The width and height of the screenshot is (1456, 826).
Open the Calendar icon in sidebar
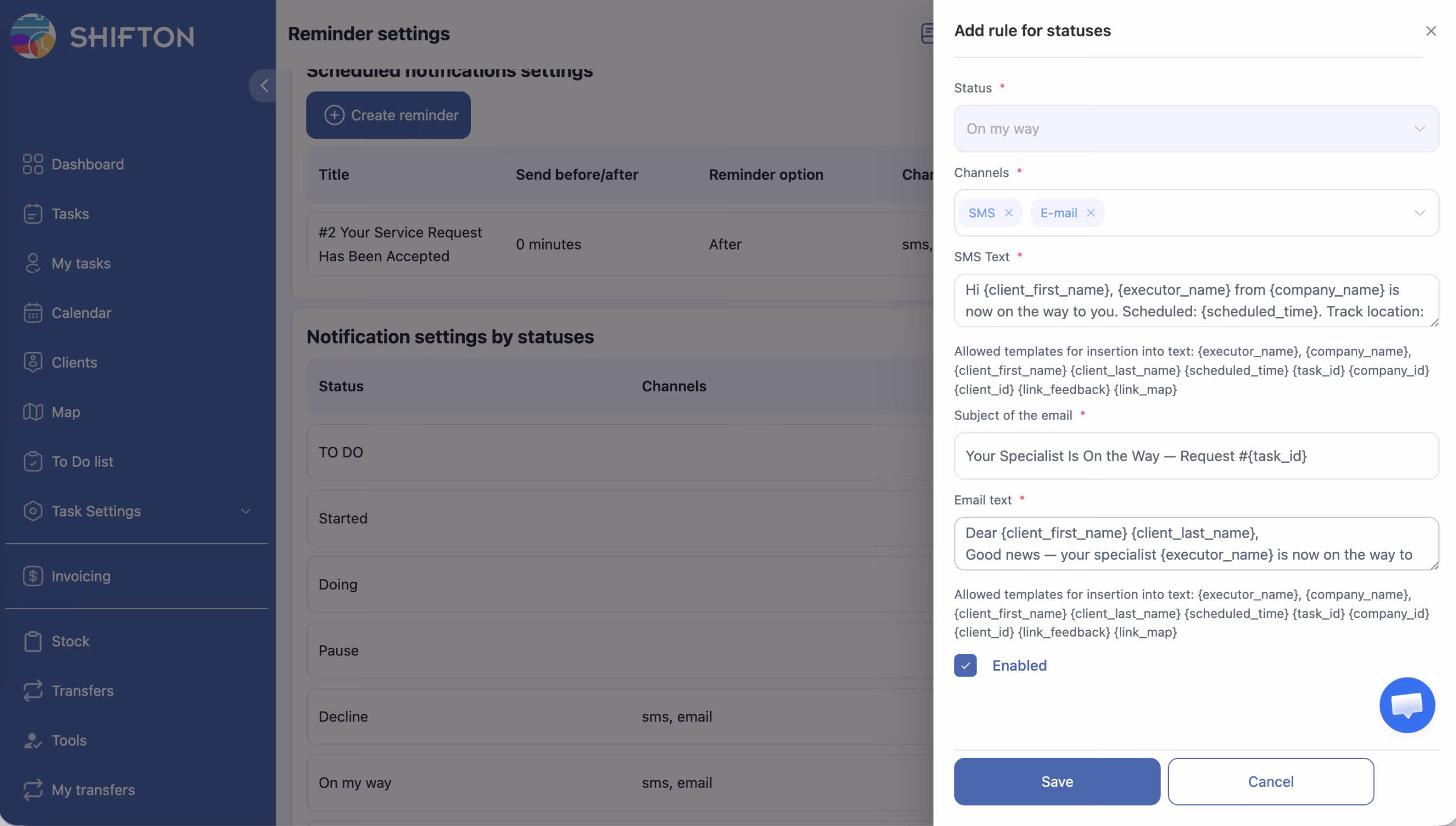point(32,313)
